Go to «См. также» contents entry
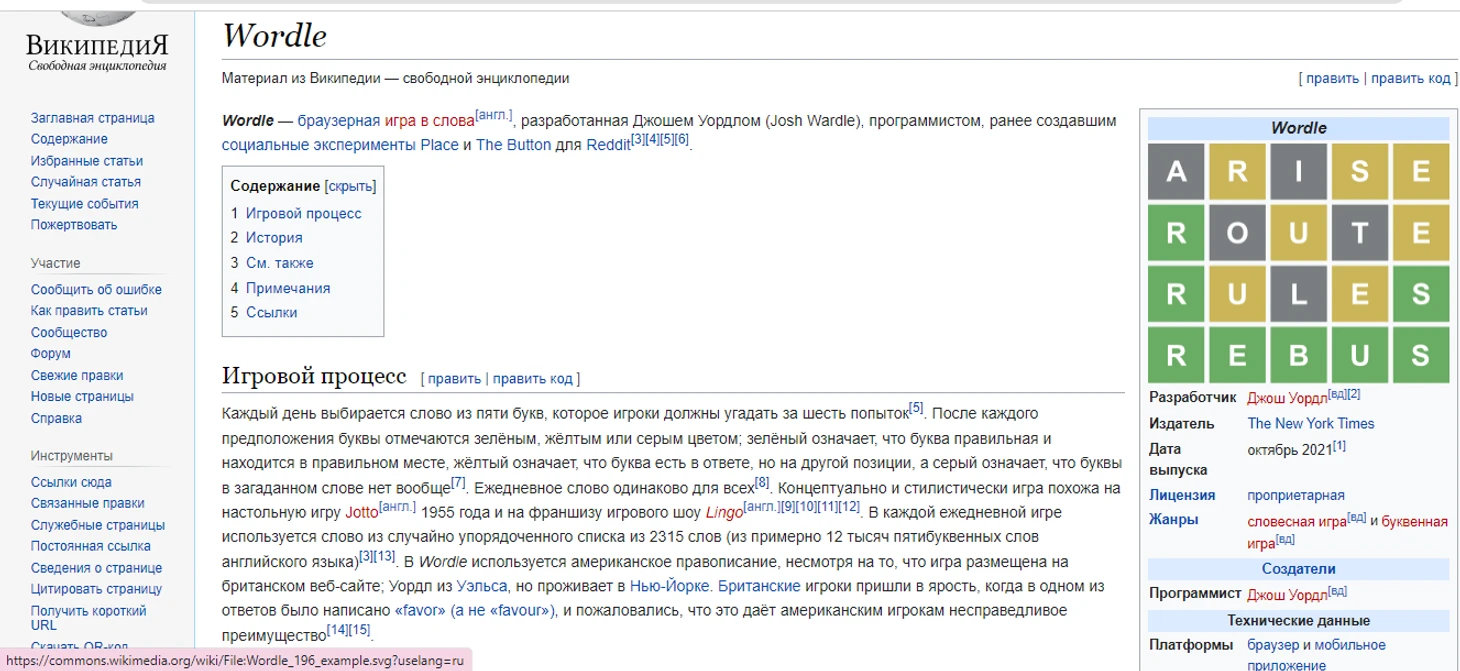Screen dimensions: 1460x671 pyautogui.click(x=280, y=263)
